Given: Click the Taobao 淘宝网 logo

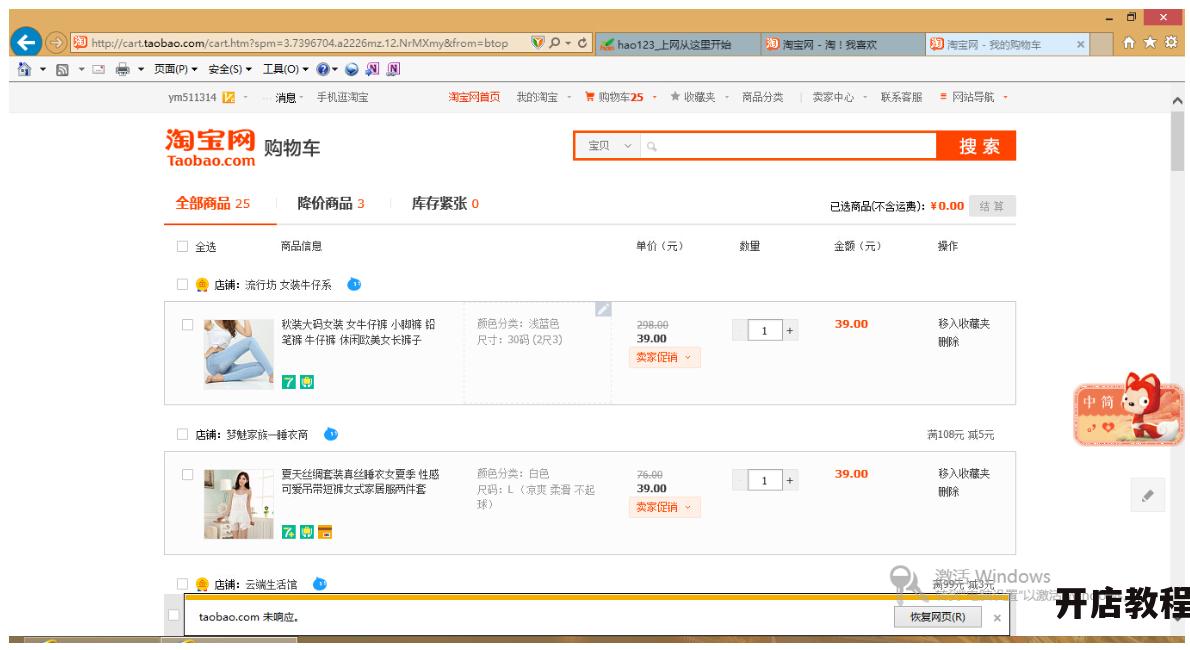Looking at the screenshot, I should click(210, 147).
